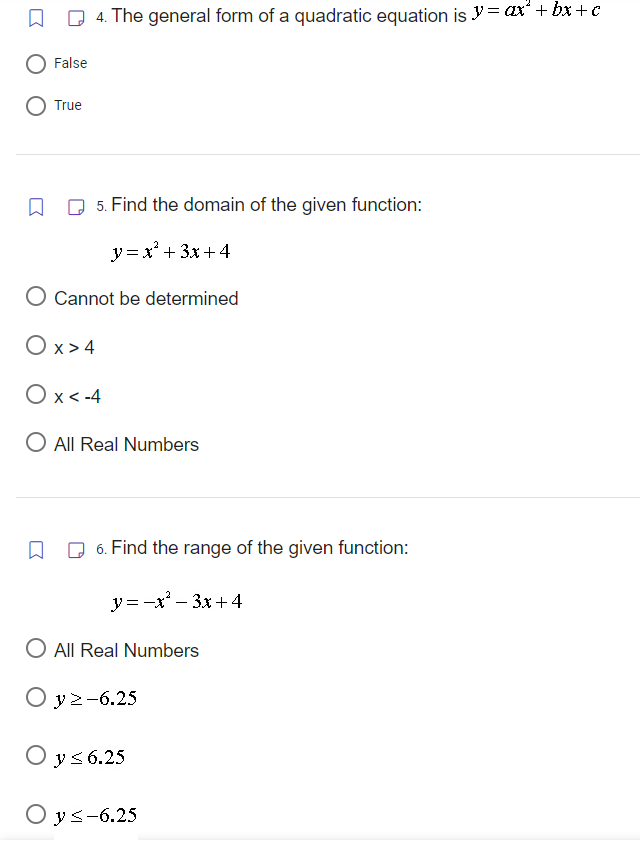Select 'y ≤ 6.25' for the range
Screen dimensions: 640x843
(35, 756)
